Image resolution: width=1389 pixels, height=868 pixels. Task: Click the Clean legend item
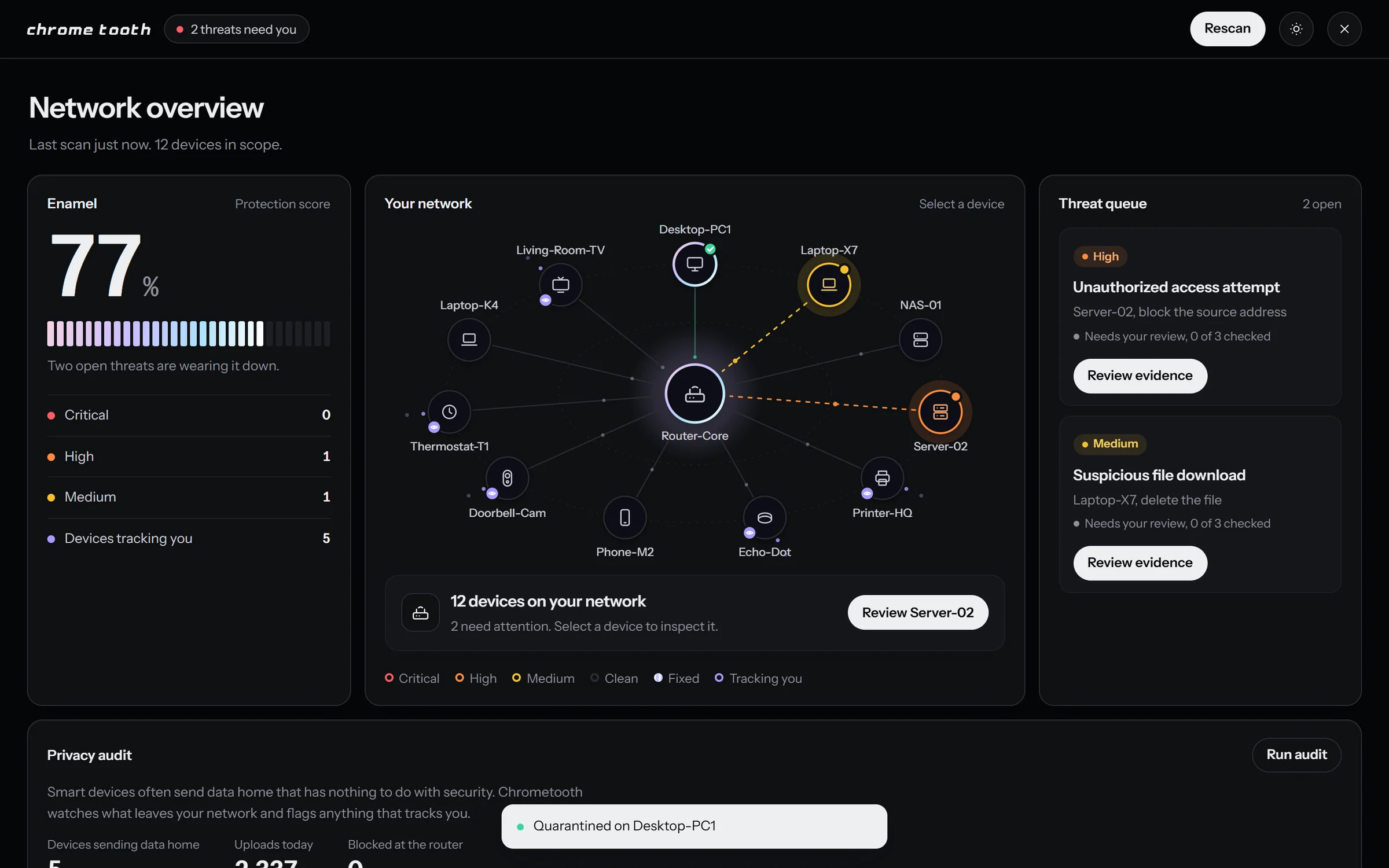pyautogui.click(x=614, y=678)
